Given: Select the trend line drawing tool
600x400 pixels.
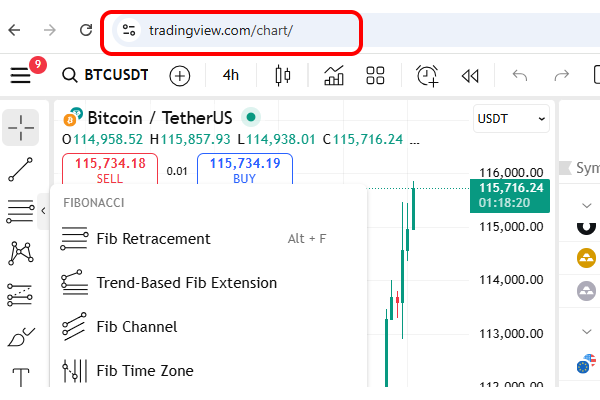Looking at the screenshot, I should click(21, 170).
